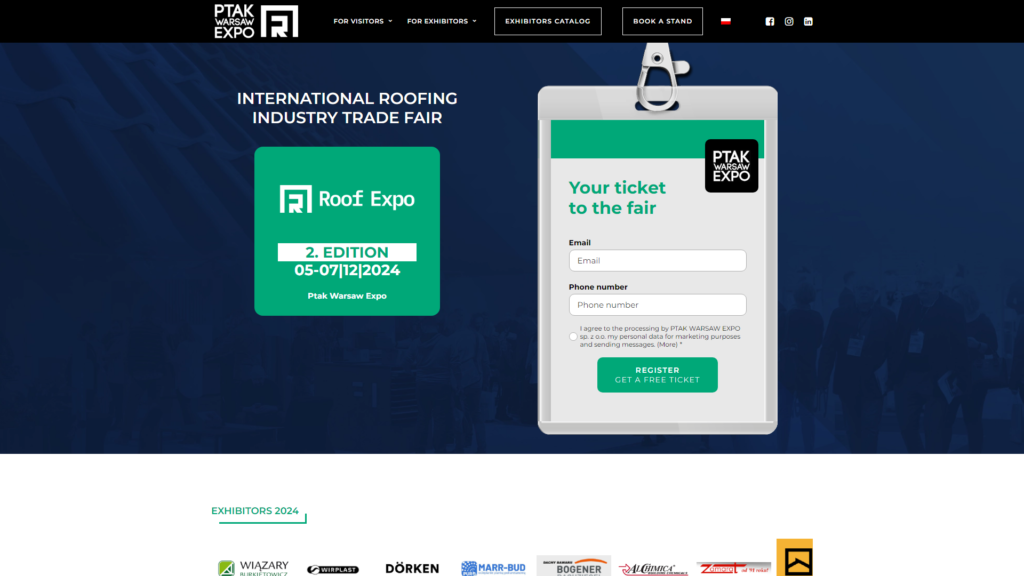
Task: Open the Wiązary Burkietowicz exhibitor logo
Action: coord(253,568)
